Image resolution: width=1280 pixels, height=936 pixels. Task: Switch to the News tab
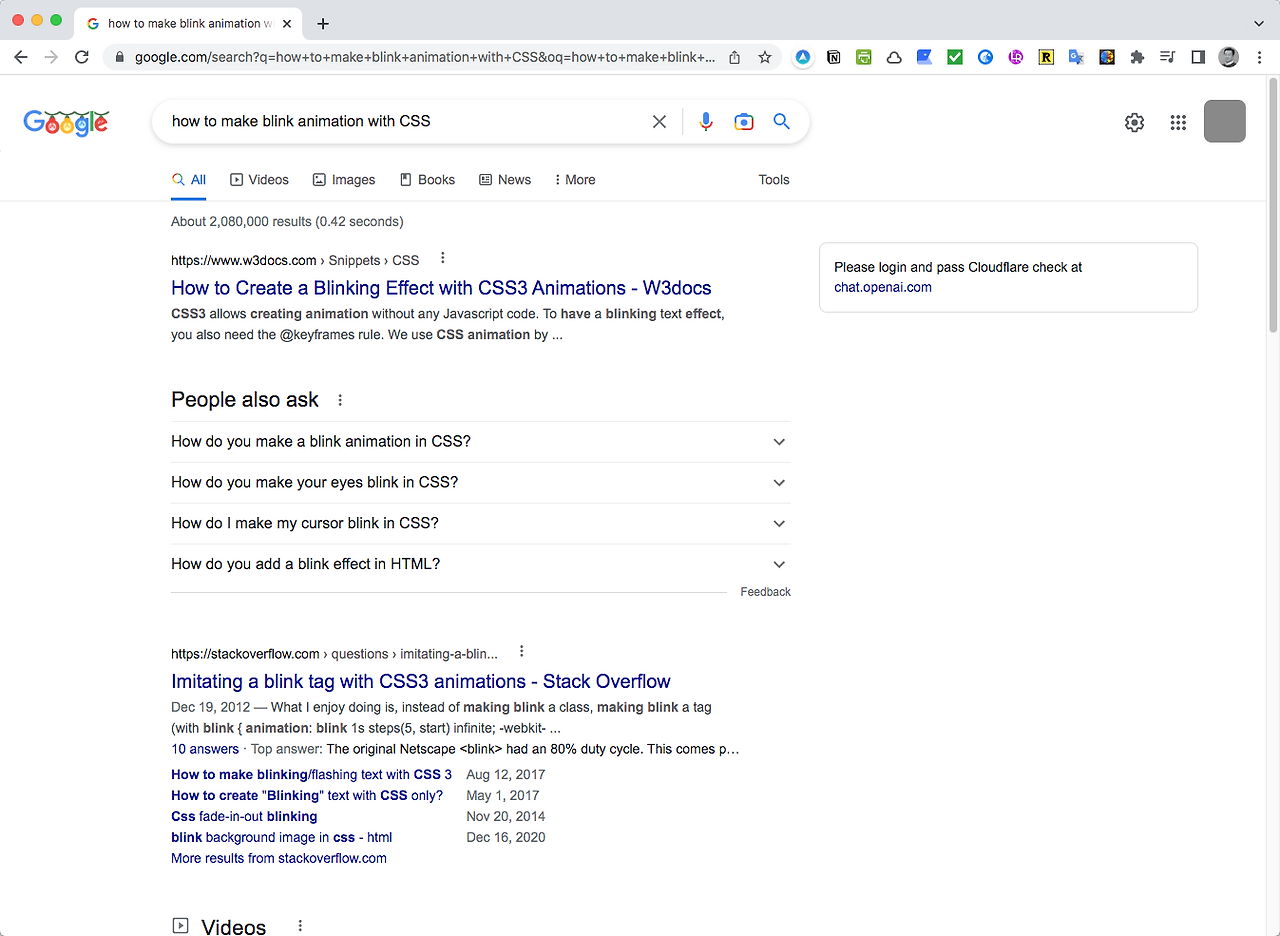tap(505, 180)
